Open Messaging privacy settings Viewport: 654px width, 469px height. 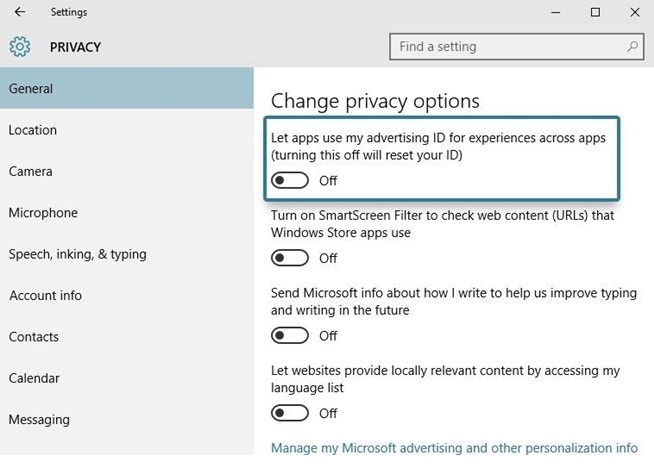38,420
